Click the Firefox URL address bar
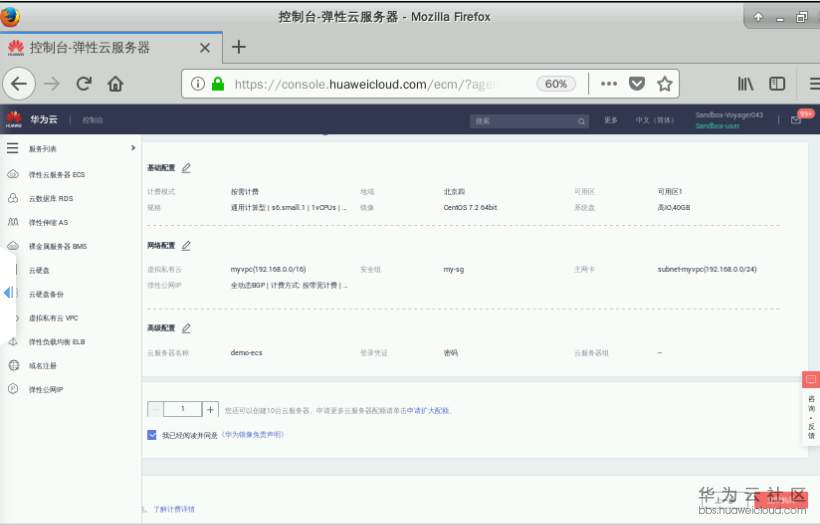Screen dimensions: 820x525 coord(366,84)
